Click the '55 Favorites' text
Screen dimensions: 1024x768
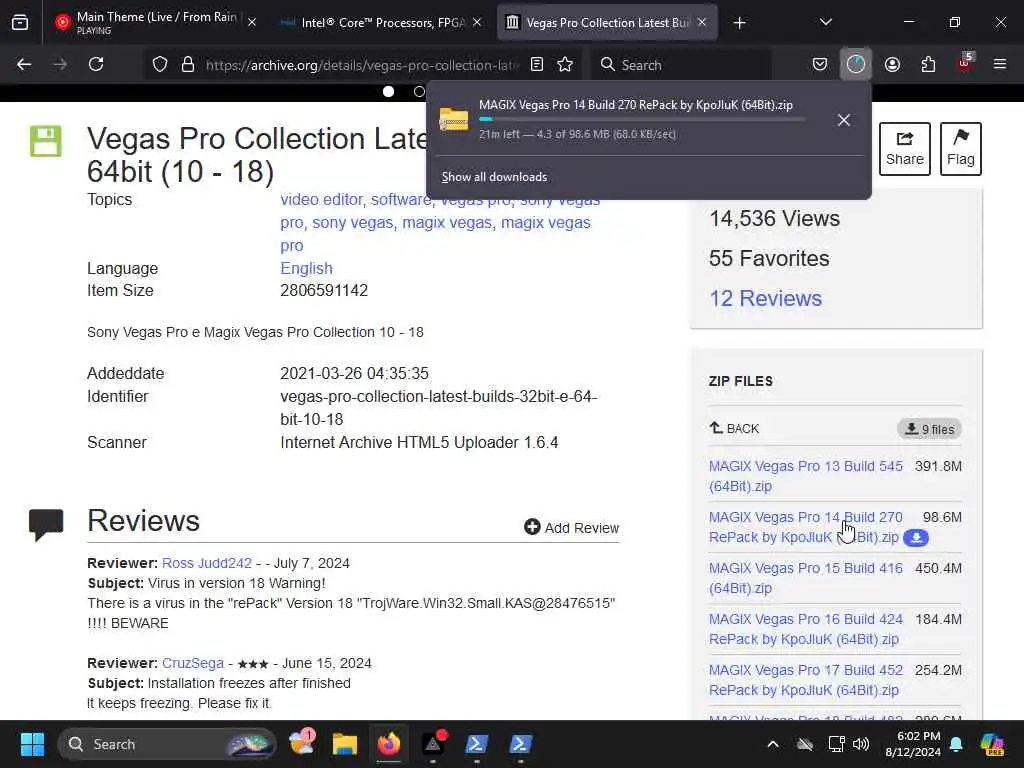pos(769,259)
